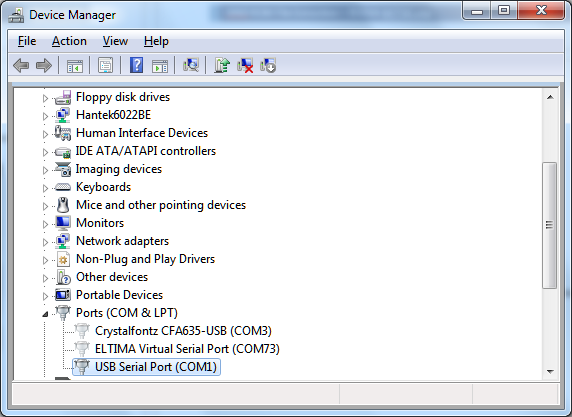This screenshot has width=572, height=417.
Task: Click the Keyboards category icon
Action: [63, 187]
